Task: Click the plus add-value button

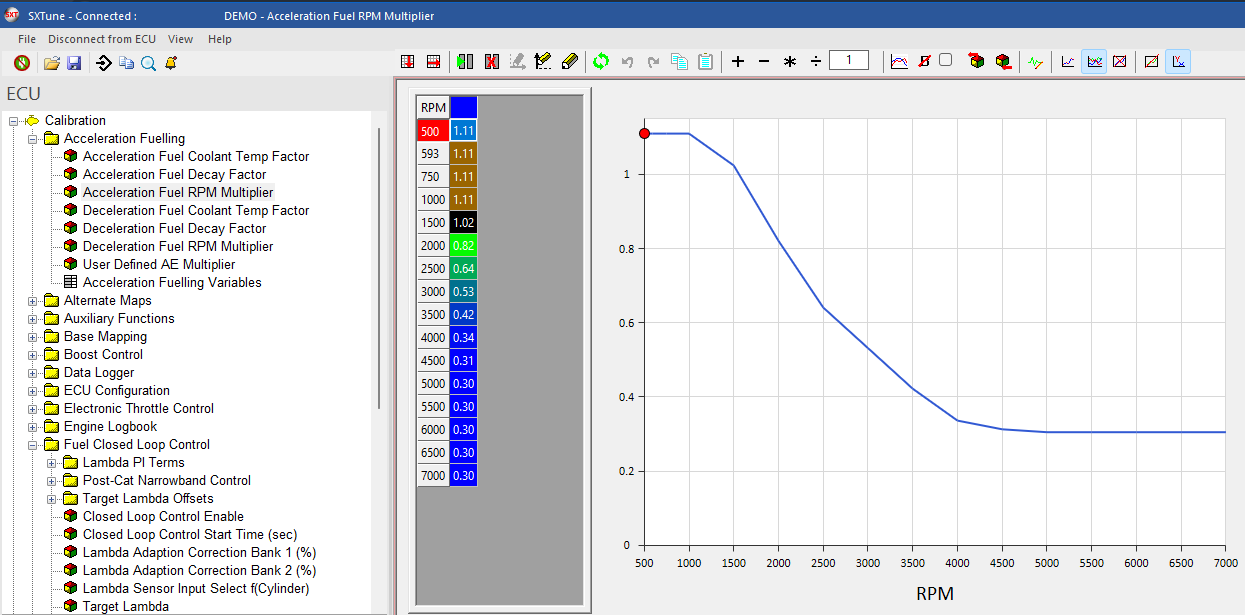Action: (738, 61)
